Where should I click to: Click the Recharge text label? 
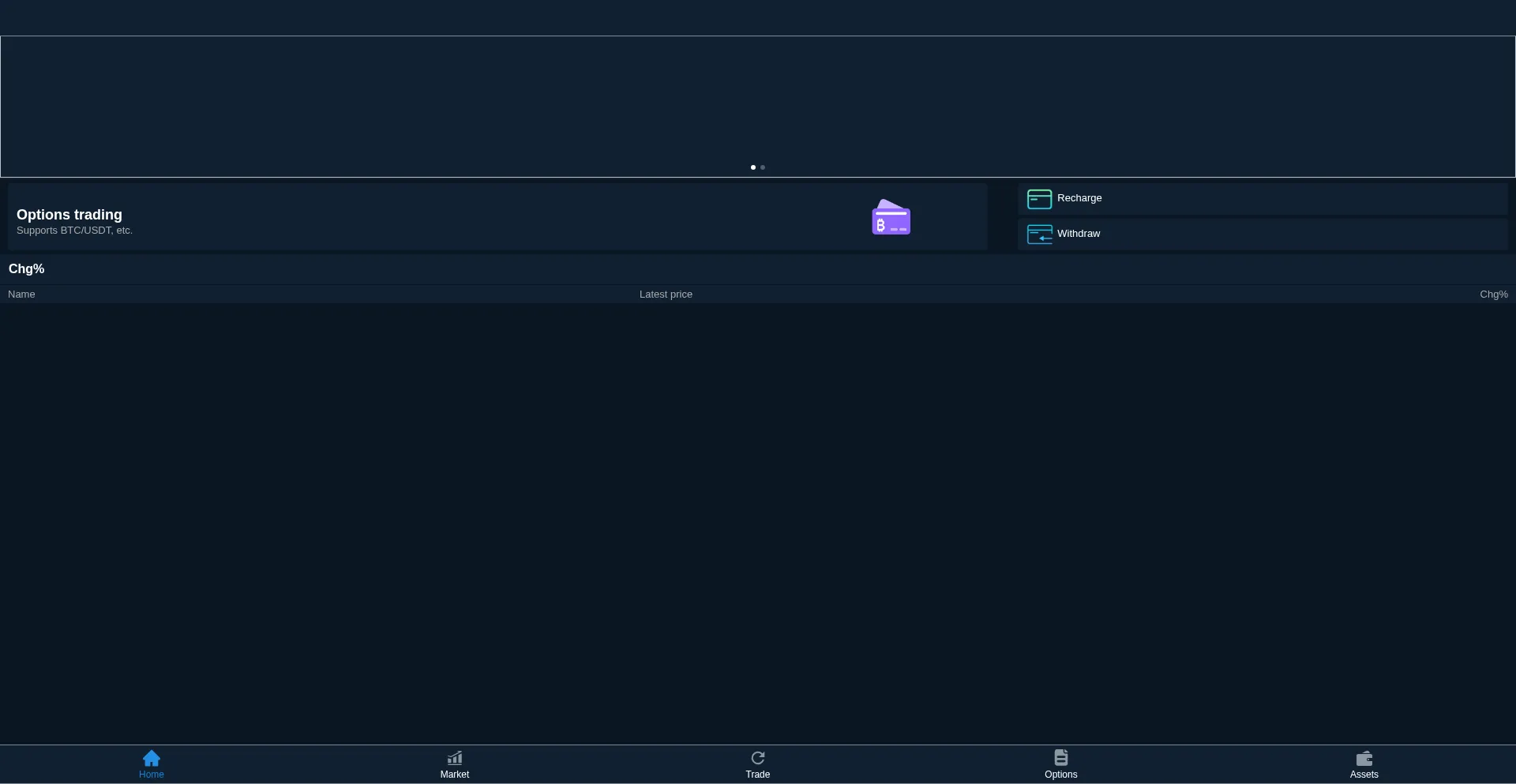tap(1079, 198)
